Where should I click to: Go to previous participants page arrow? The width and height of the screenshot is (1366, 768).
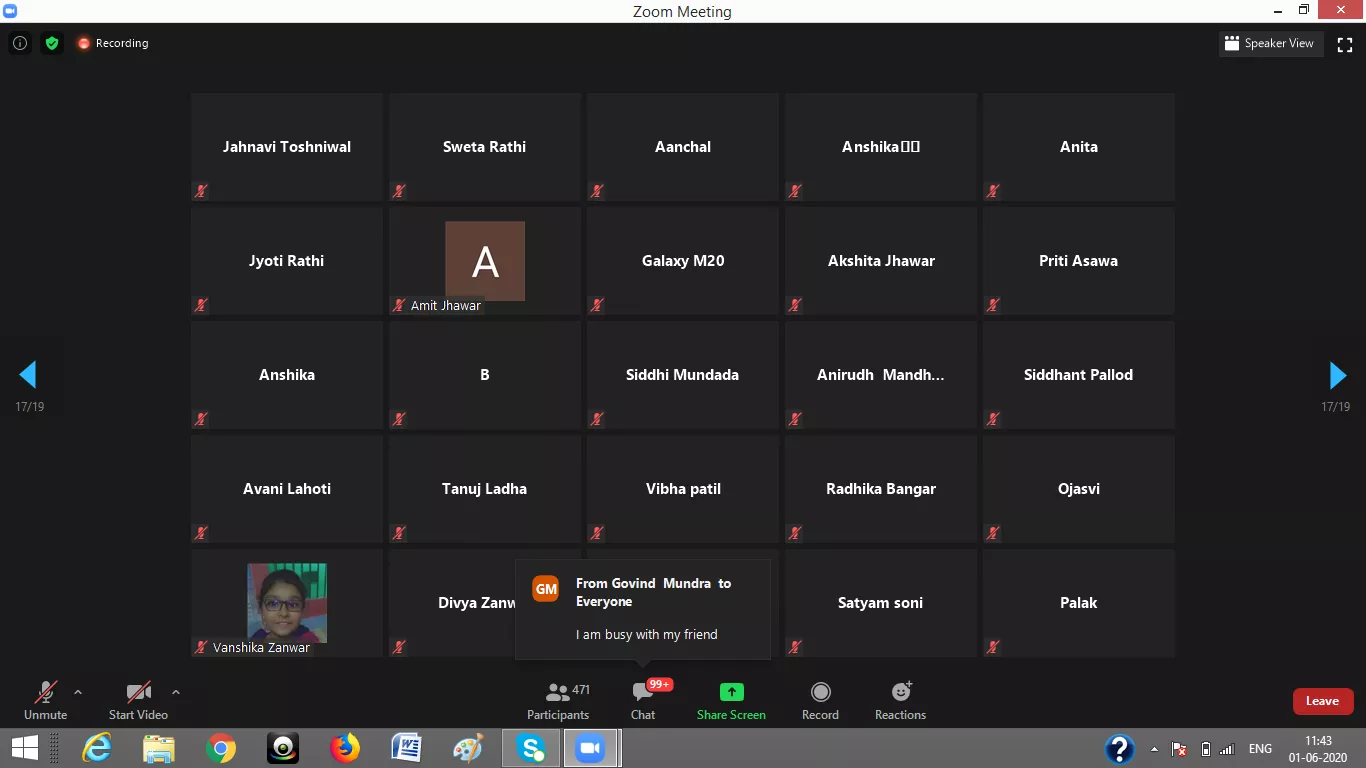tap(28, 375)
